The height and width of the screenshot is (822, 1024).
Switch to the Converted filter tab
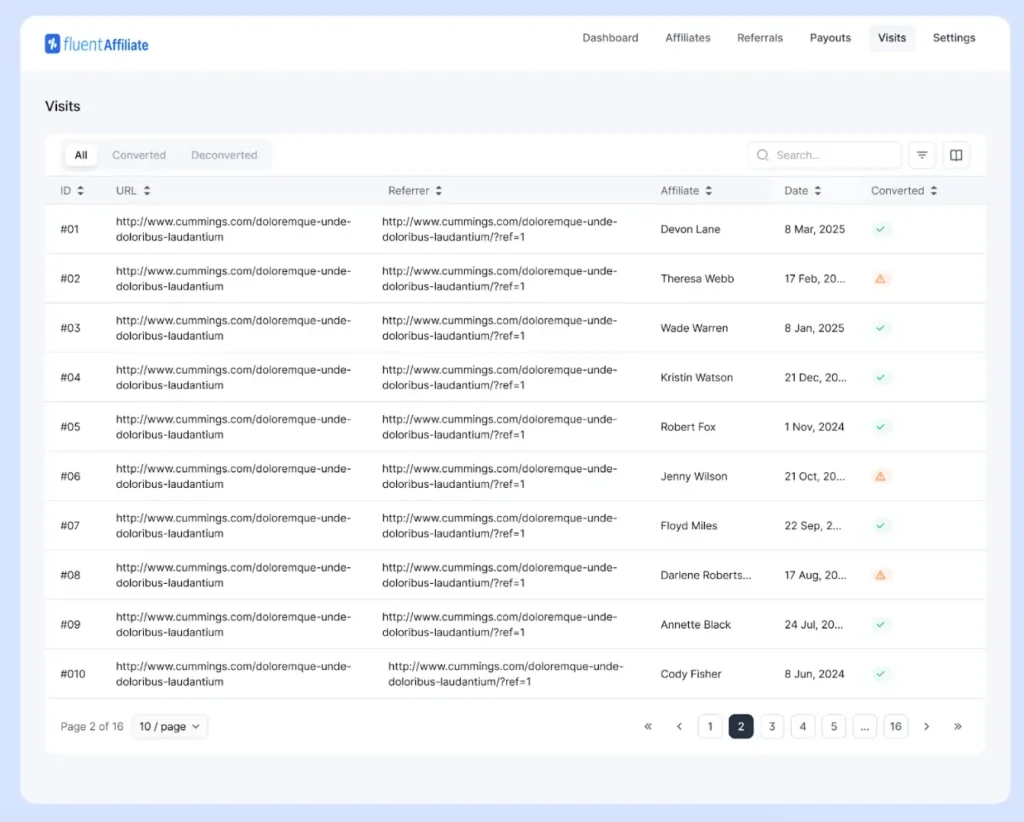[139, 155]
